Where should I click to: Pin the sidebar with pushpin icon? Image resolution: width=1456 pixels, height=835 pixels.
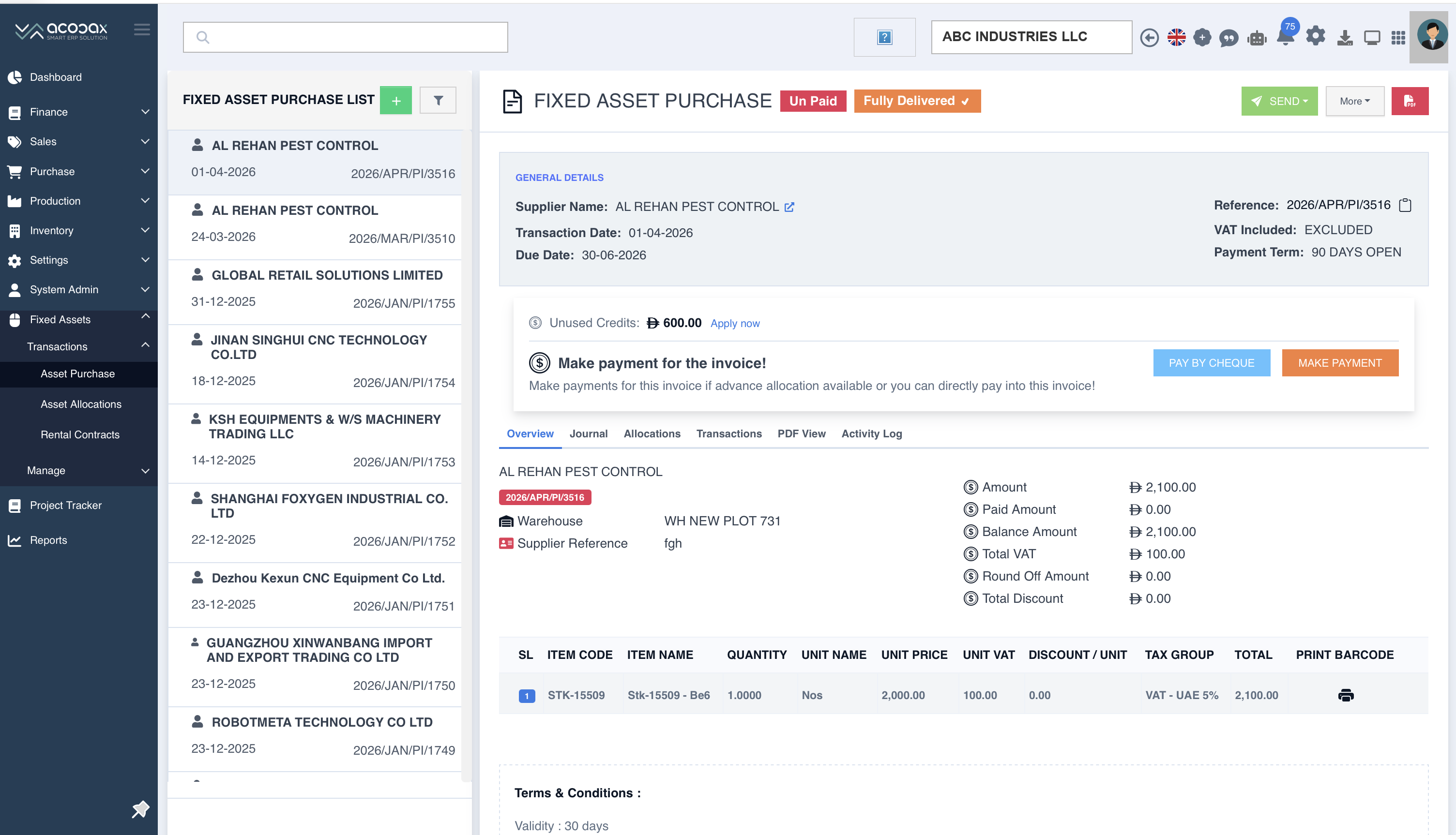click(x=140, y=810)
